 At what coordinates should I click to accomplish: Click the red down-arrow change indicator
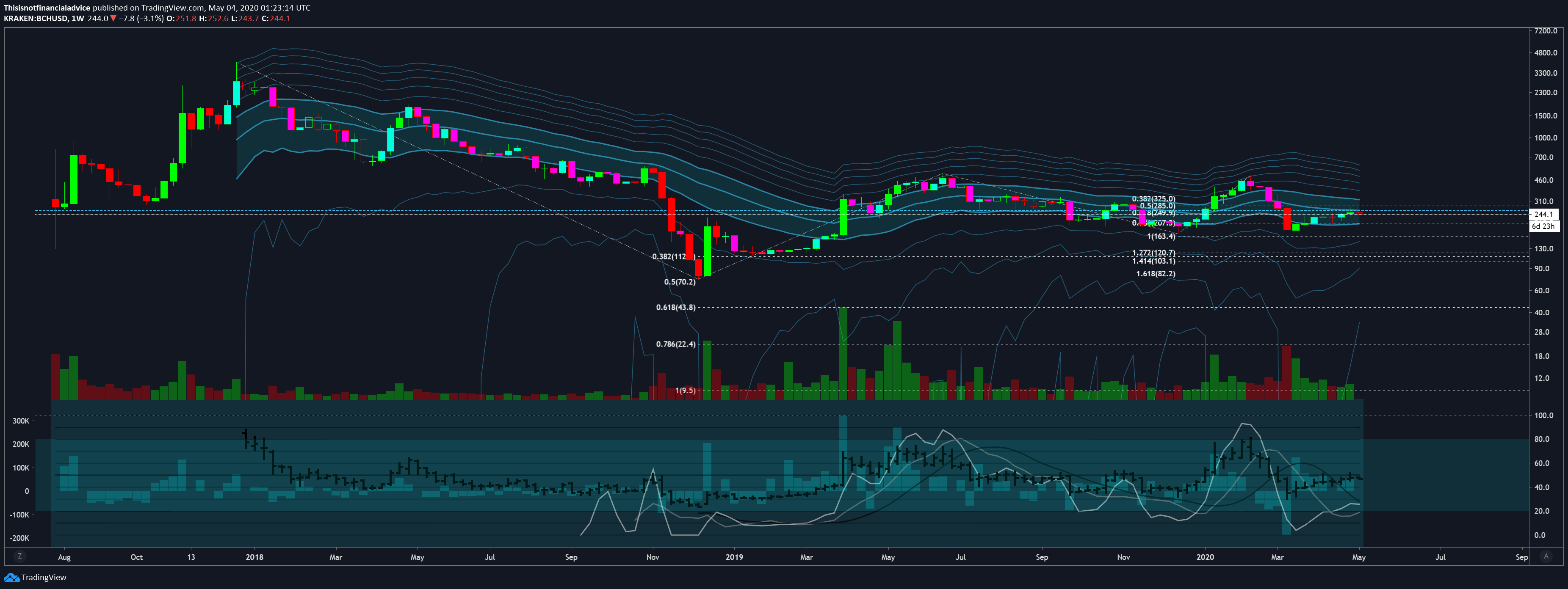pos(113,18)
